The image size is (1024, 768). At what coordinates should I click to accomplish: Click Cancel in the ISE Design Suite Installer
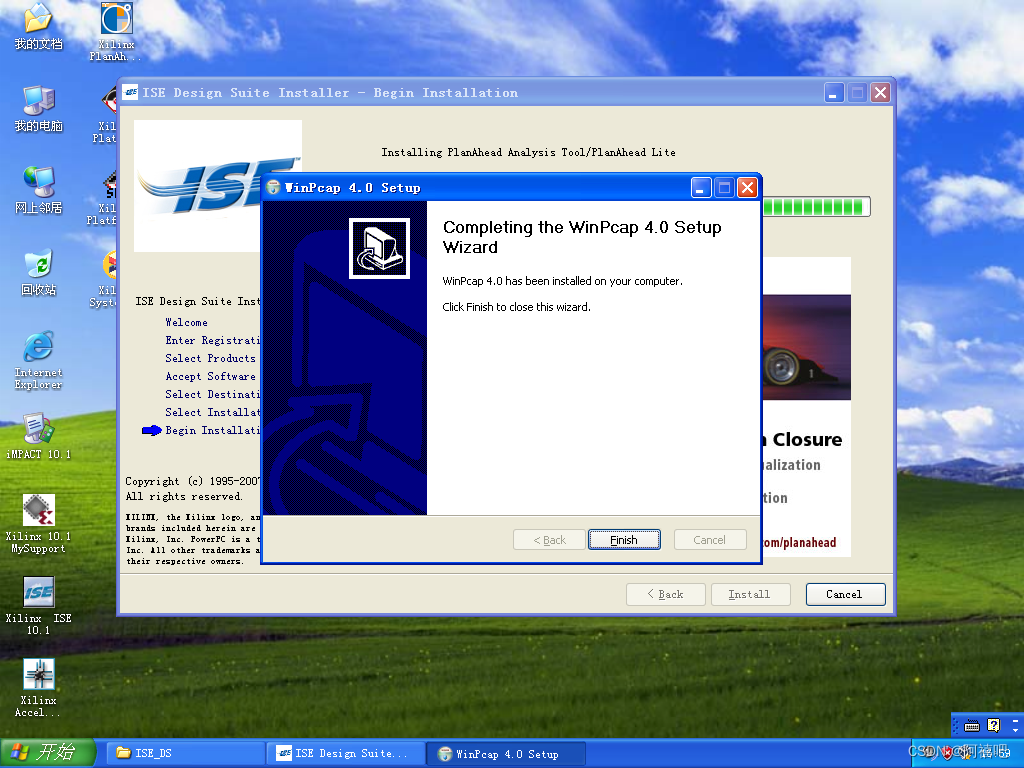click(845, 594)
